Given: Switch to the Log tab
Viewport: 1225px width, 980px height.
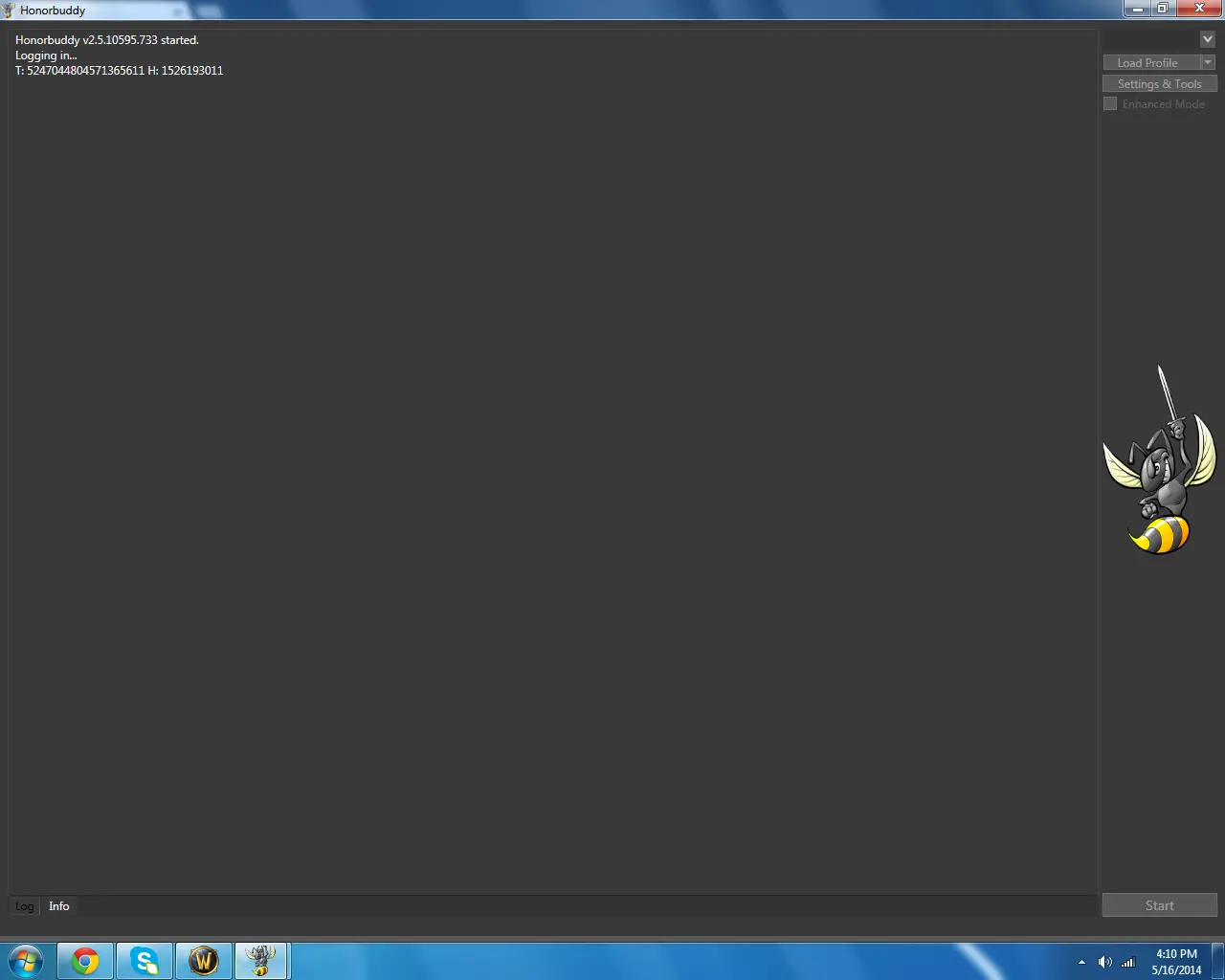Looking at the screenshot, I should pos(25,906).
